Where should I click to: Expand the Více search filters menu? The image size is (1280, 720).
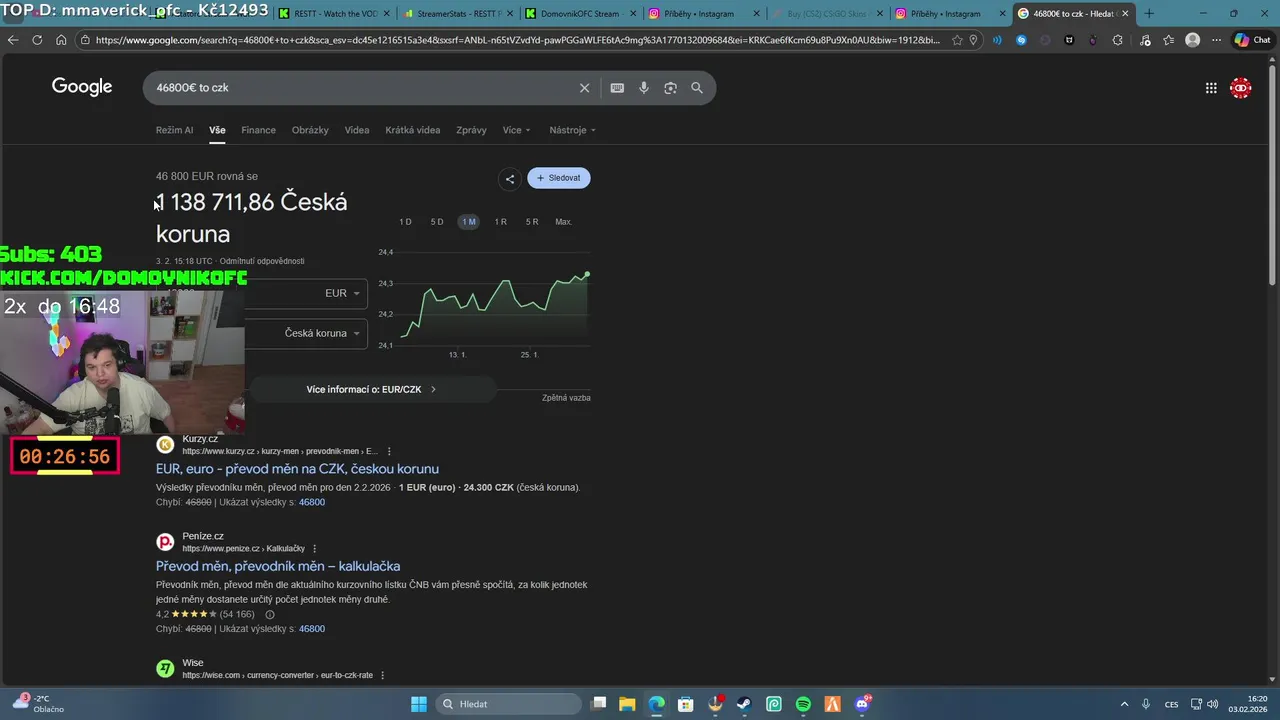517,130
